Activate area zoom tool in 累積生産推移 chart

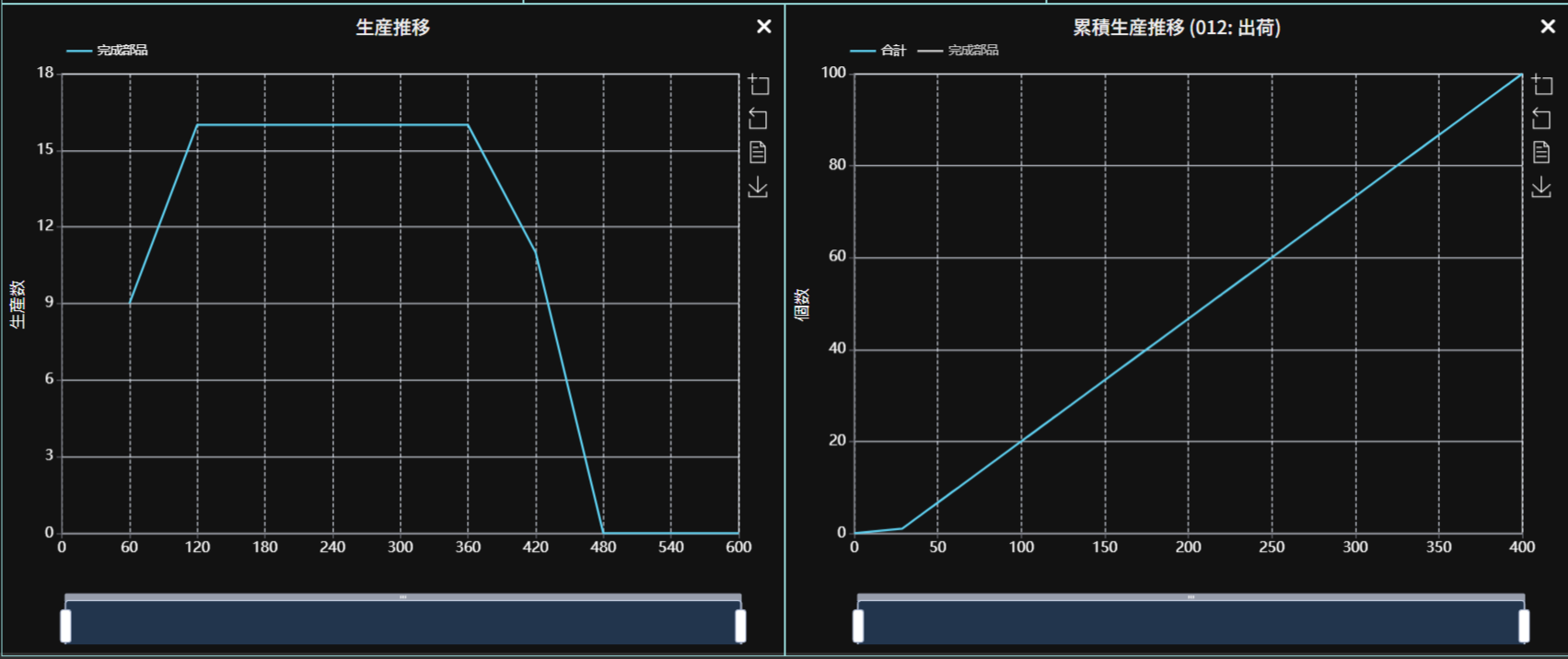[x=1542, y=85]
